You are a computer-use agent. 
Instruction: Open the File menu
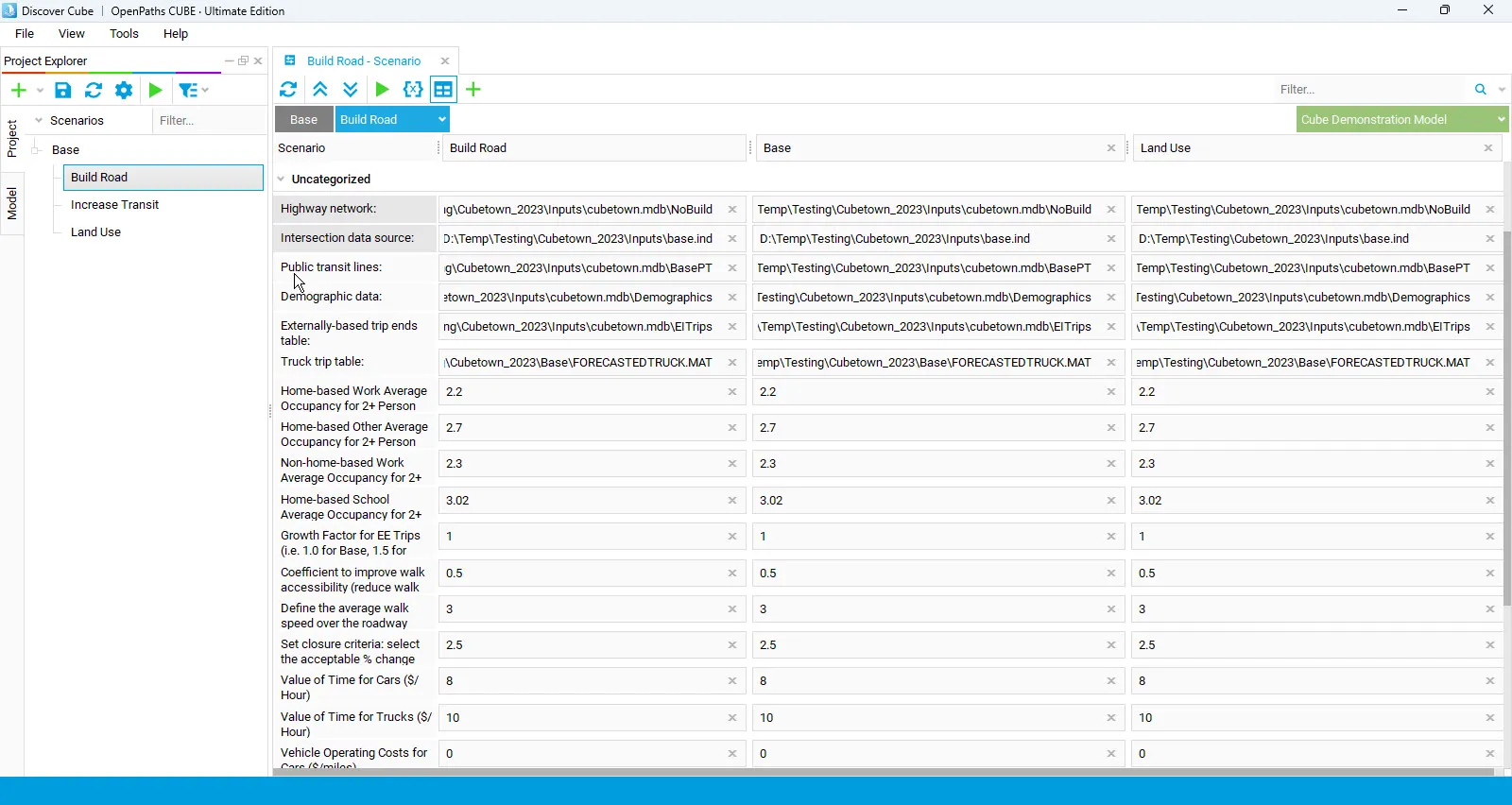[25, 34]
